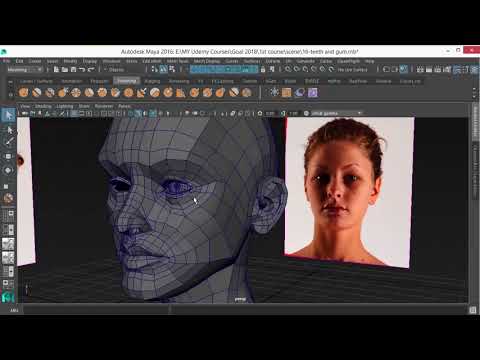This screenshot has width=480, height=360.
Task: Click the No Live Surface field
Action: pyautogui.click(x=352, y=69)
